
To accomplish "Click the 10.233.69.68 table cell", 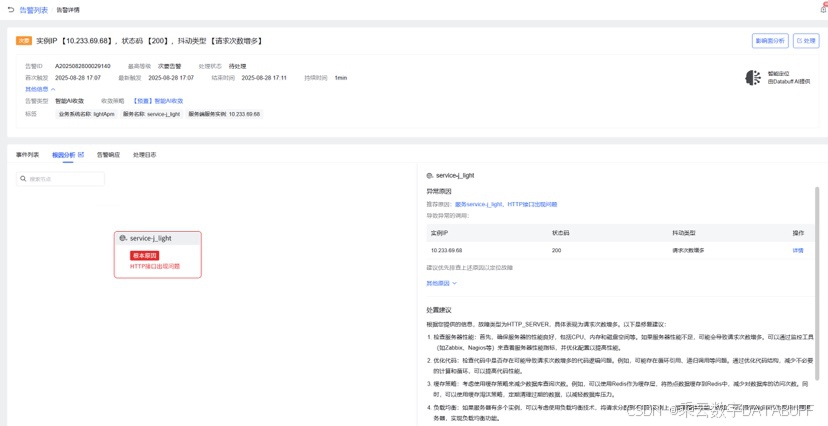I will tap(446, 250).
